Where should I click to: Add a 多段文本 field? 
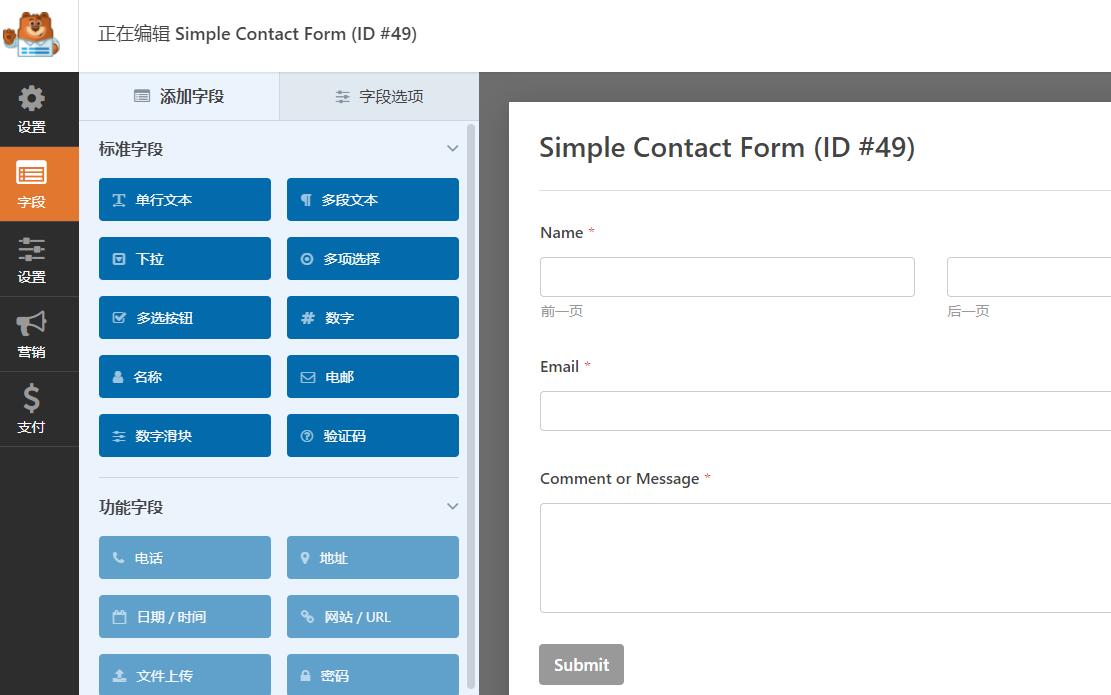pos(373,200)
